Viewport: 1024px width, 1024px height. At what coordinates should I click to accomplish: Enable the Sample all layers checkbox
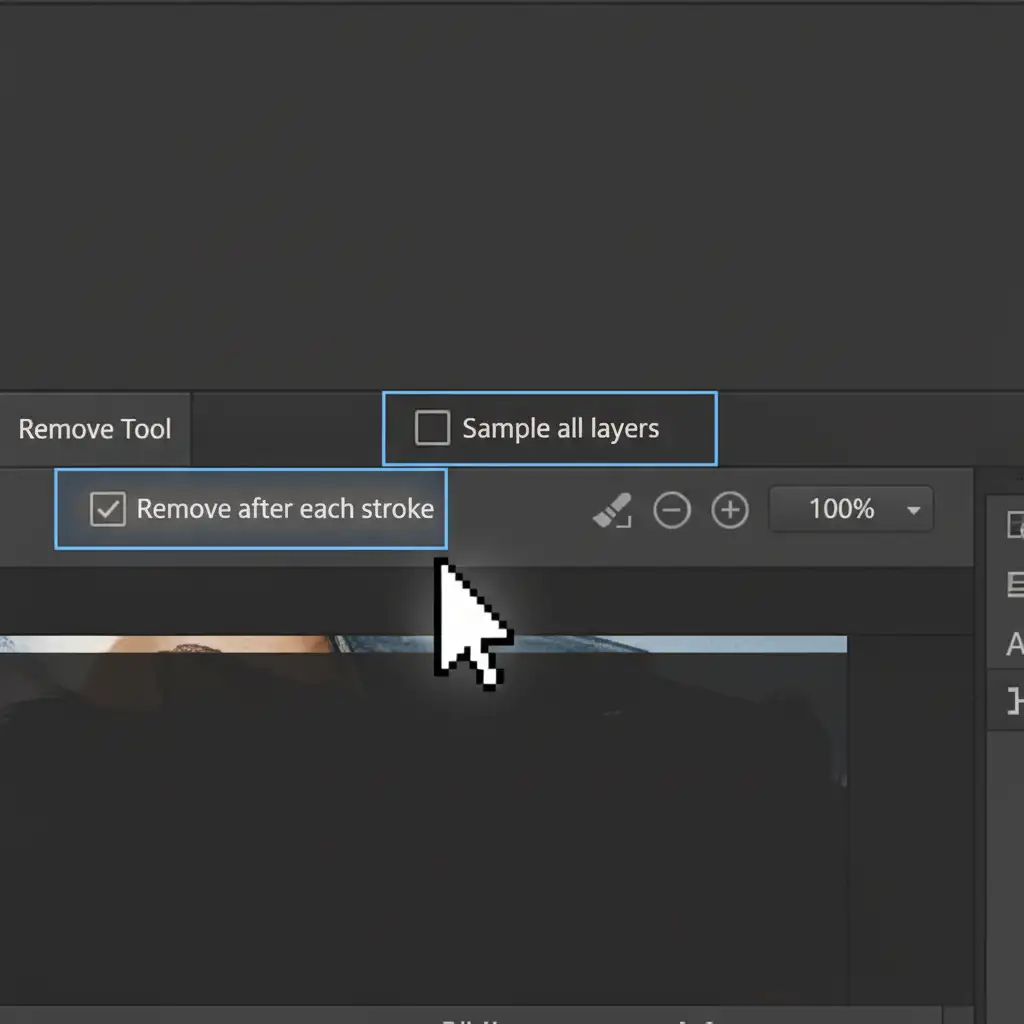coord(432,429)
